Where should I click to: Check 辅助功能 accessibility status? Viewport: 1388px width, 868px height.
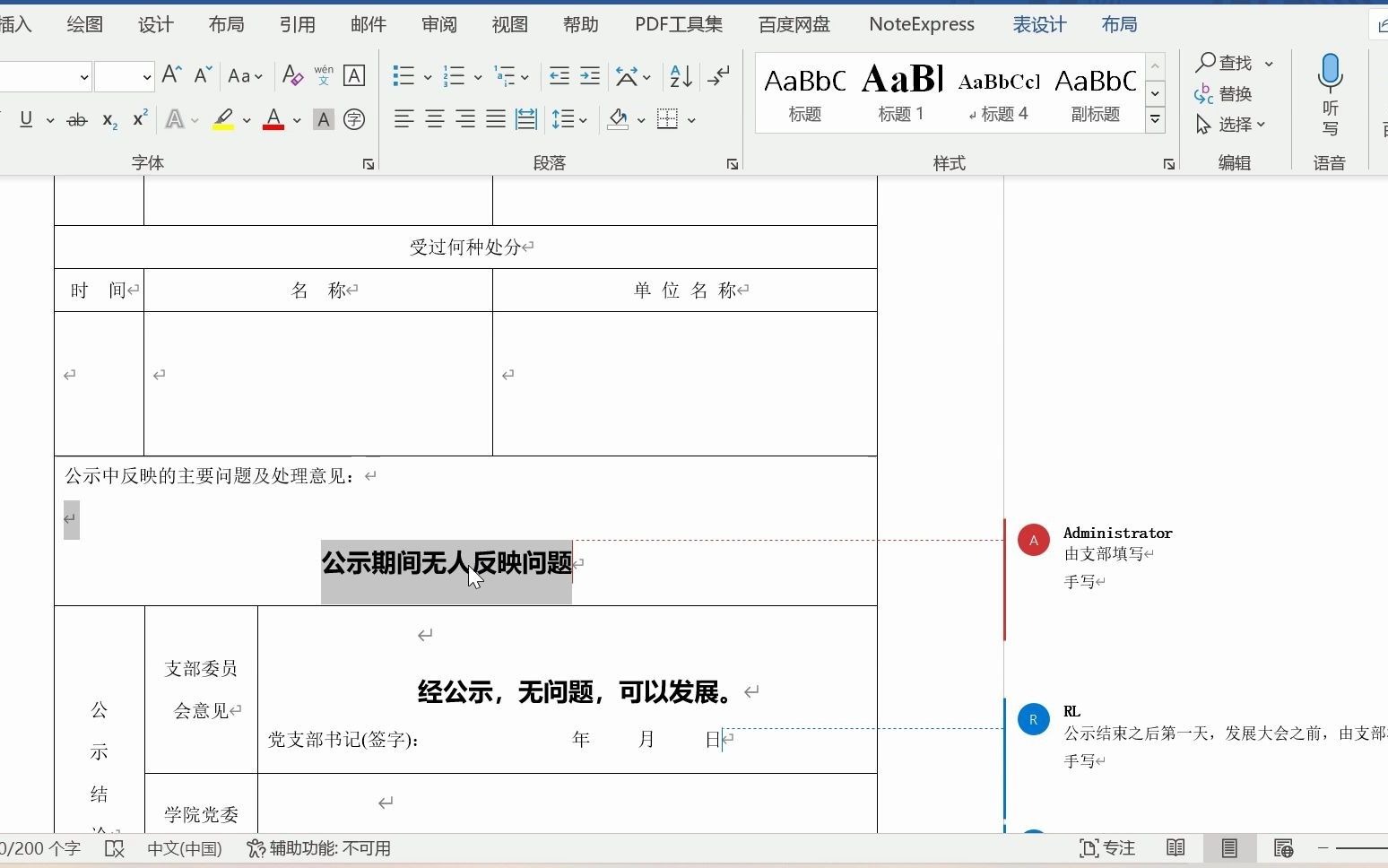319,848
